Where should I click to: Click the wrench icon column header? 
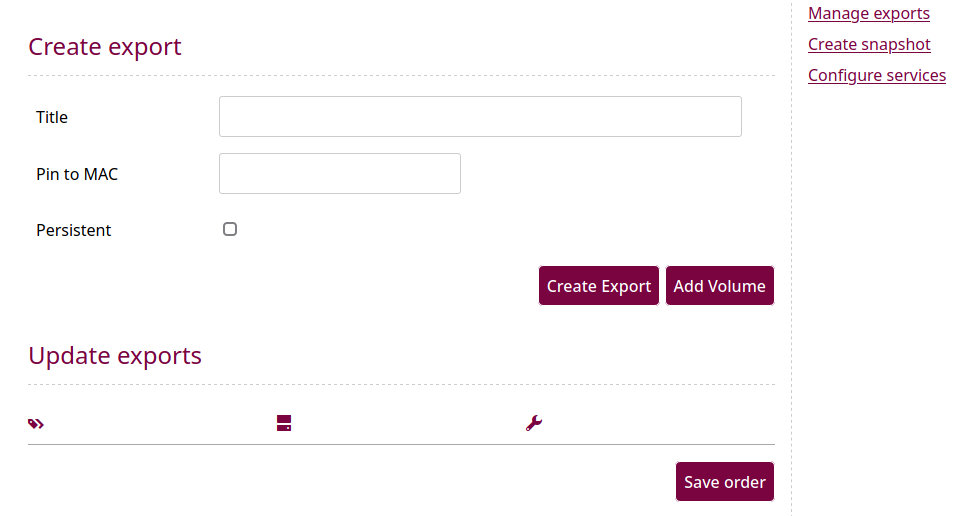534,423
